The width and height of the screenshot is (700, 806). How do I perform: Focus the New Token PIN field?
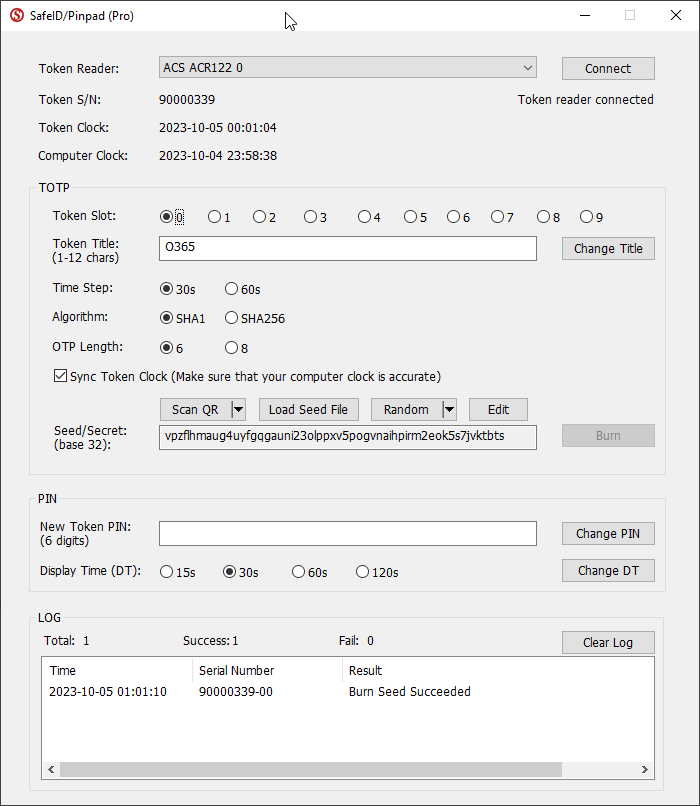[x=347, y=533]
